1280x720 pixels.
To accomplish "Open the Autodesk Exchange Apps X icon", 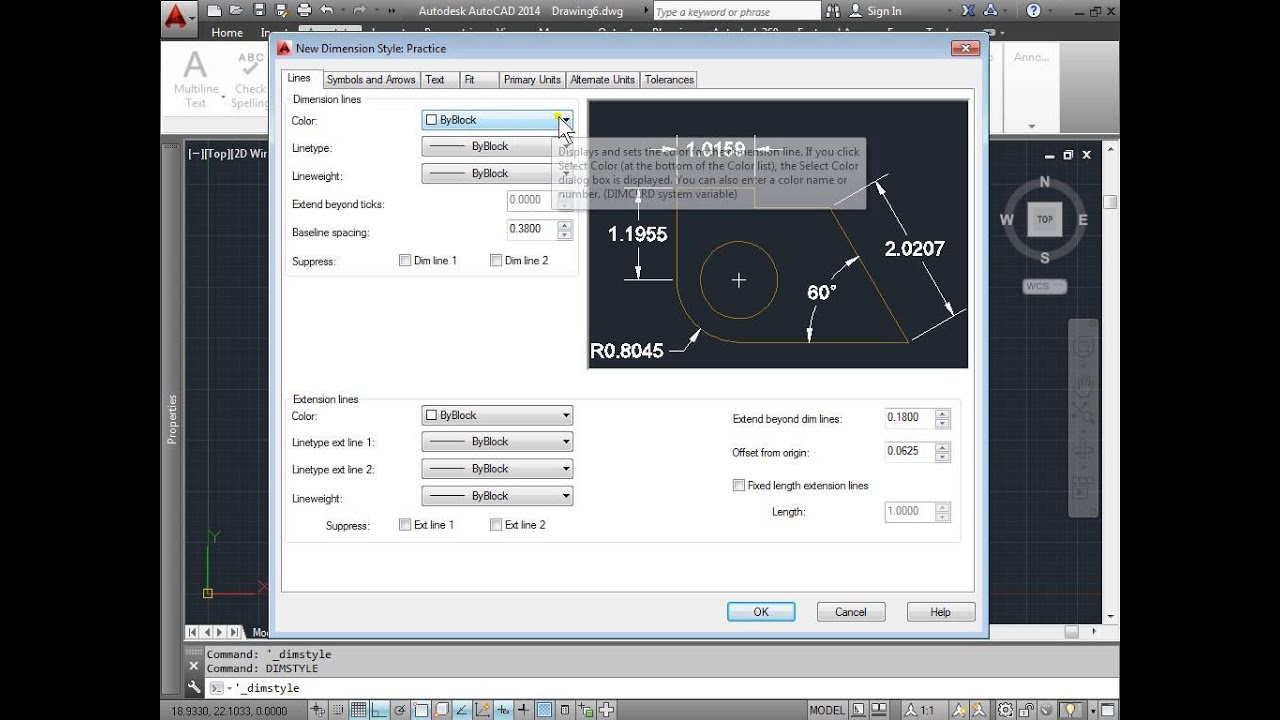I will point(967,11).
